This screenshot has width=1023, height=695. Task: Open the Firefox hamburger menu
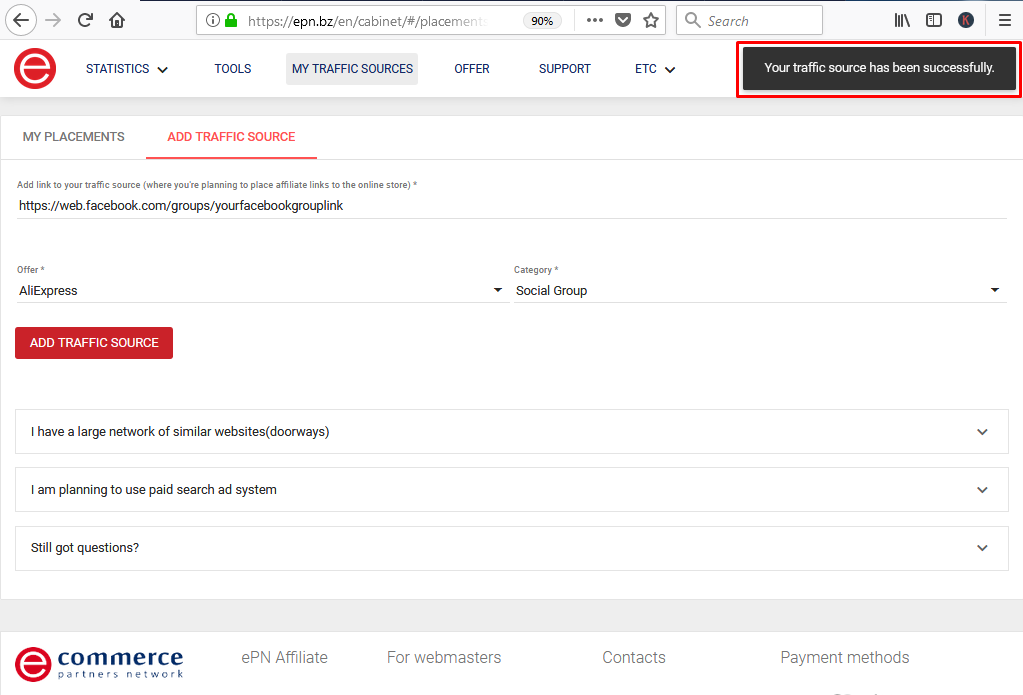(x=1005, y=20)
